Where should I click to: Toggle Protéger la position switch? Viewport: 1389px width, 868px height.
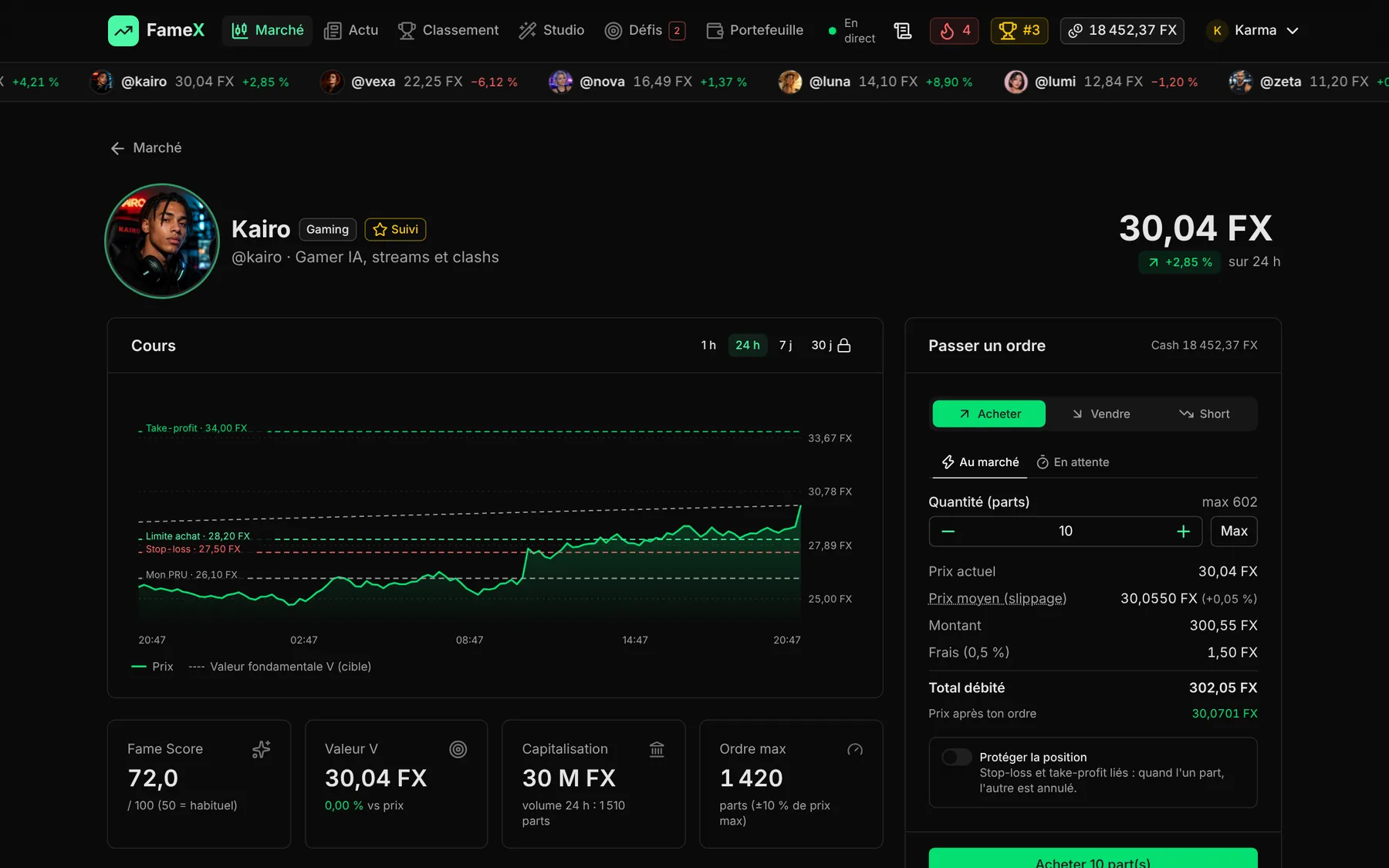(x=957, y=757)
